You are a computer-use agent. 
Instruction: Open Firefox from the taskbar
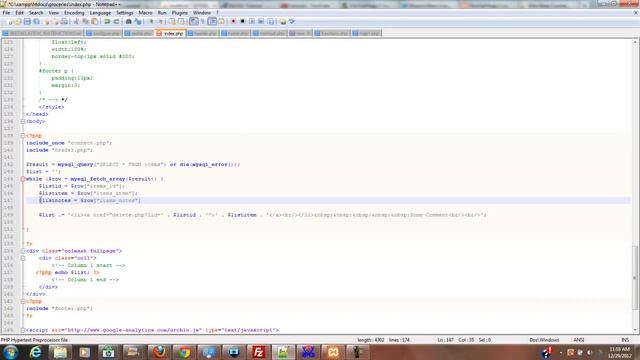(x=159, y=352)
